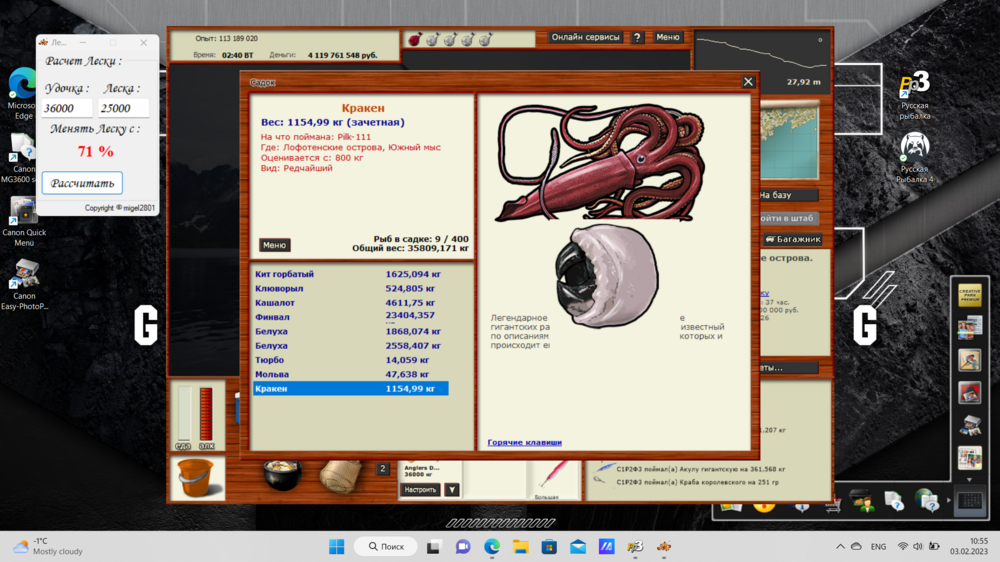
Task: Select the Финвал row
Action: (350, 317)
